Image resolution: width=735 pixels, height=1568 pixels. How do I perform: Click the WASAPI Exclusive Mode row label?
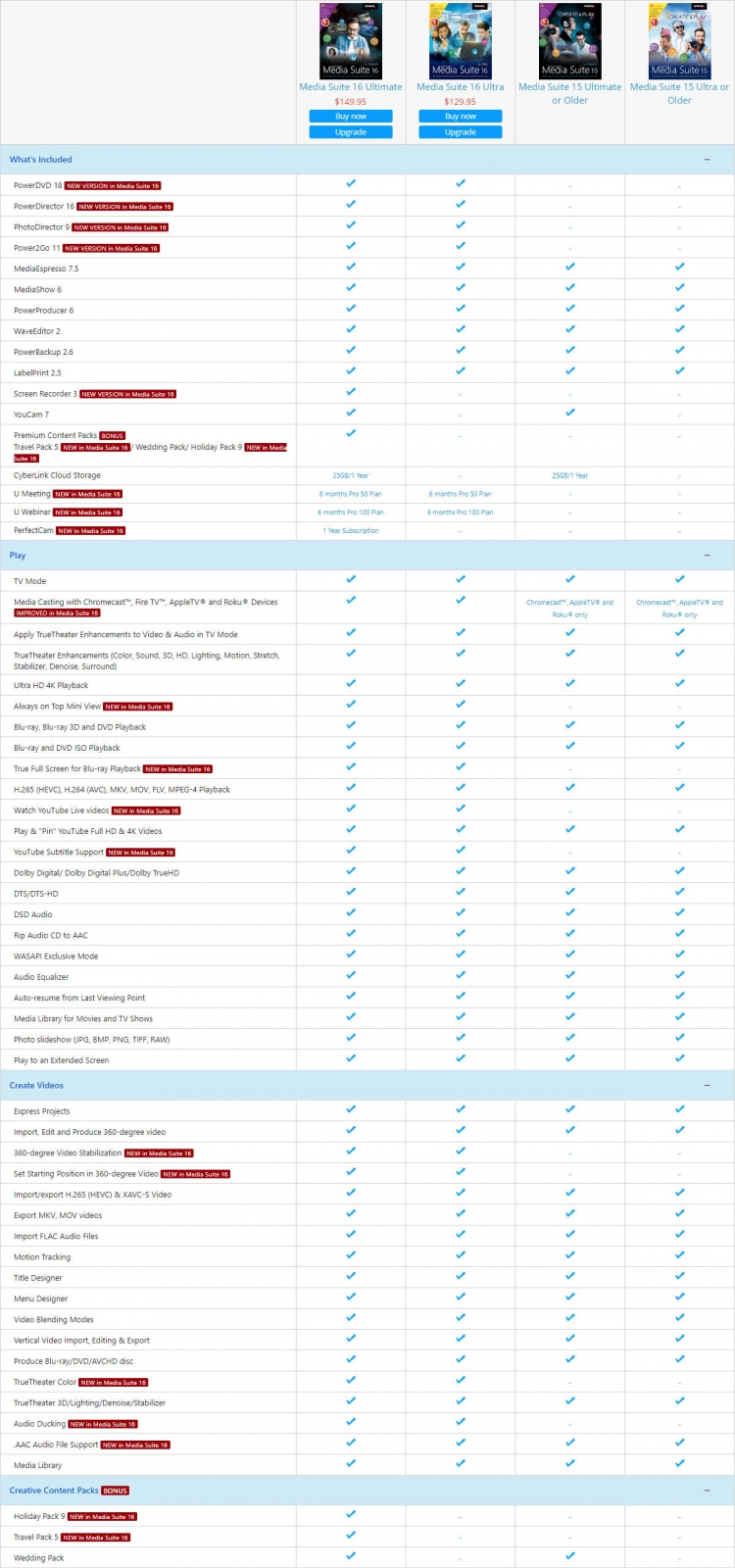pyautogui.click(x=56, y=956)
